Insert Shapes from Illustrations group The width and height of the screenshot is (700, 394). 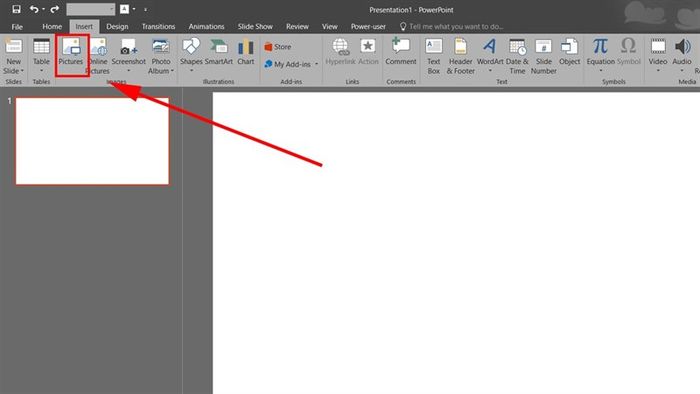click(192, 54)
